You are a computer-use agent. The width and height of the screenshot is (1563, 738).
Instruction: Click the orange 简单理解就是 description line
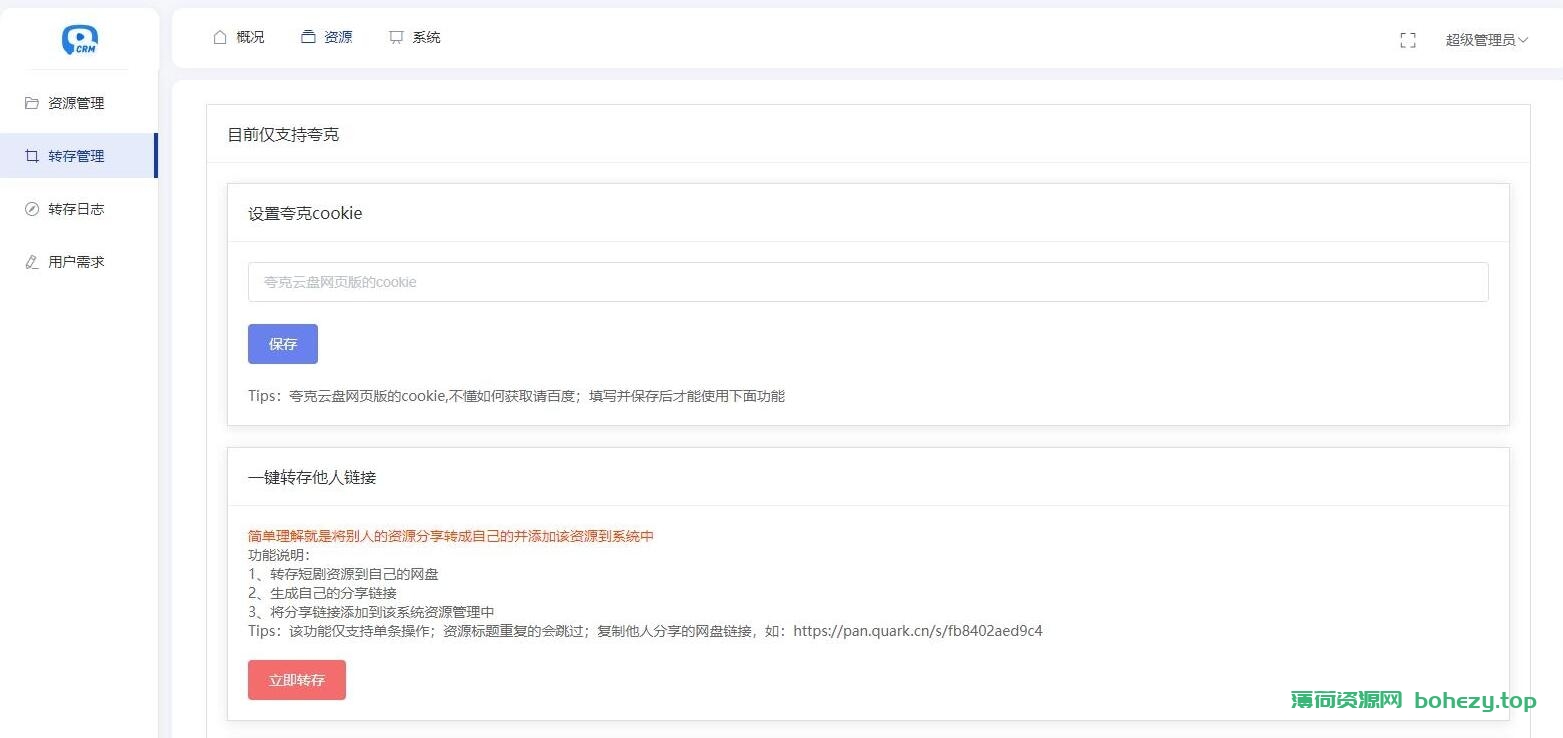click(451, 536)
